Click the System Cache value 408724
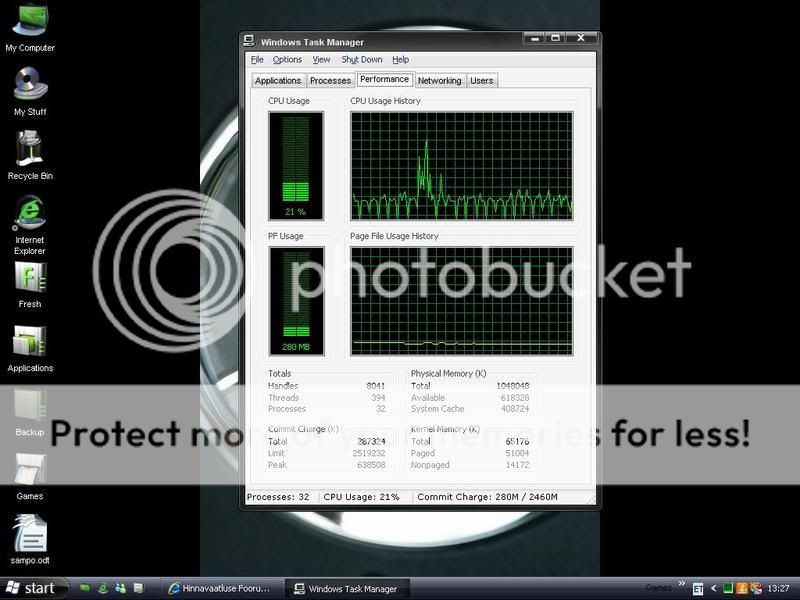Viewport: 800px width, 600px height. [515, 409]
